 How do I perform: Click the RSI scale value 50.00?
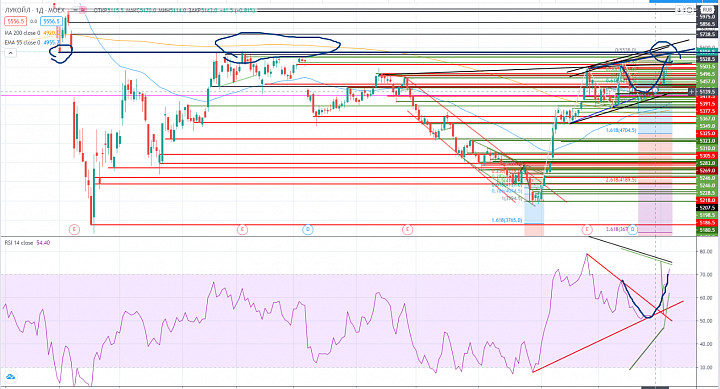[x=706, y=321]
